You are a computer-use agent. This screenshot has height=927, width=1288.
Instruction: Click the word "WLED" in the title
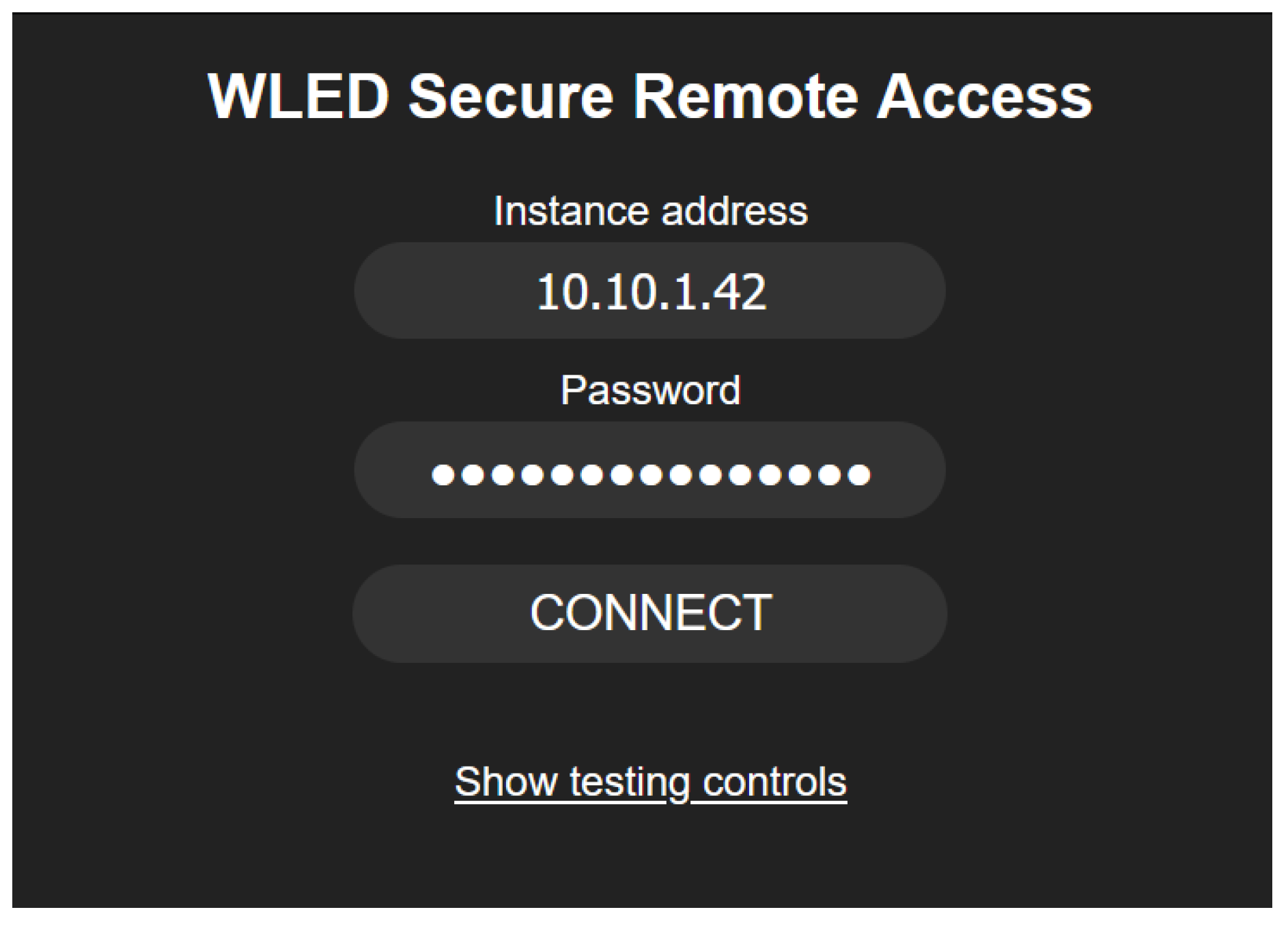[298, 97]
